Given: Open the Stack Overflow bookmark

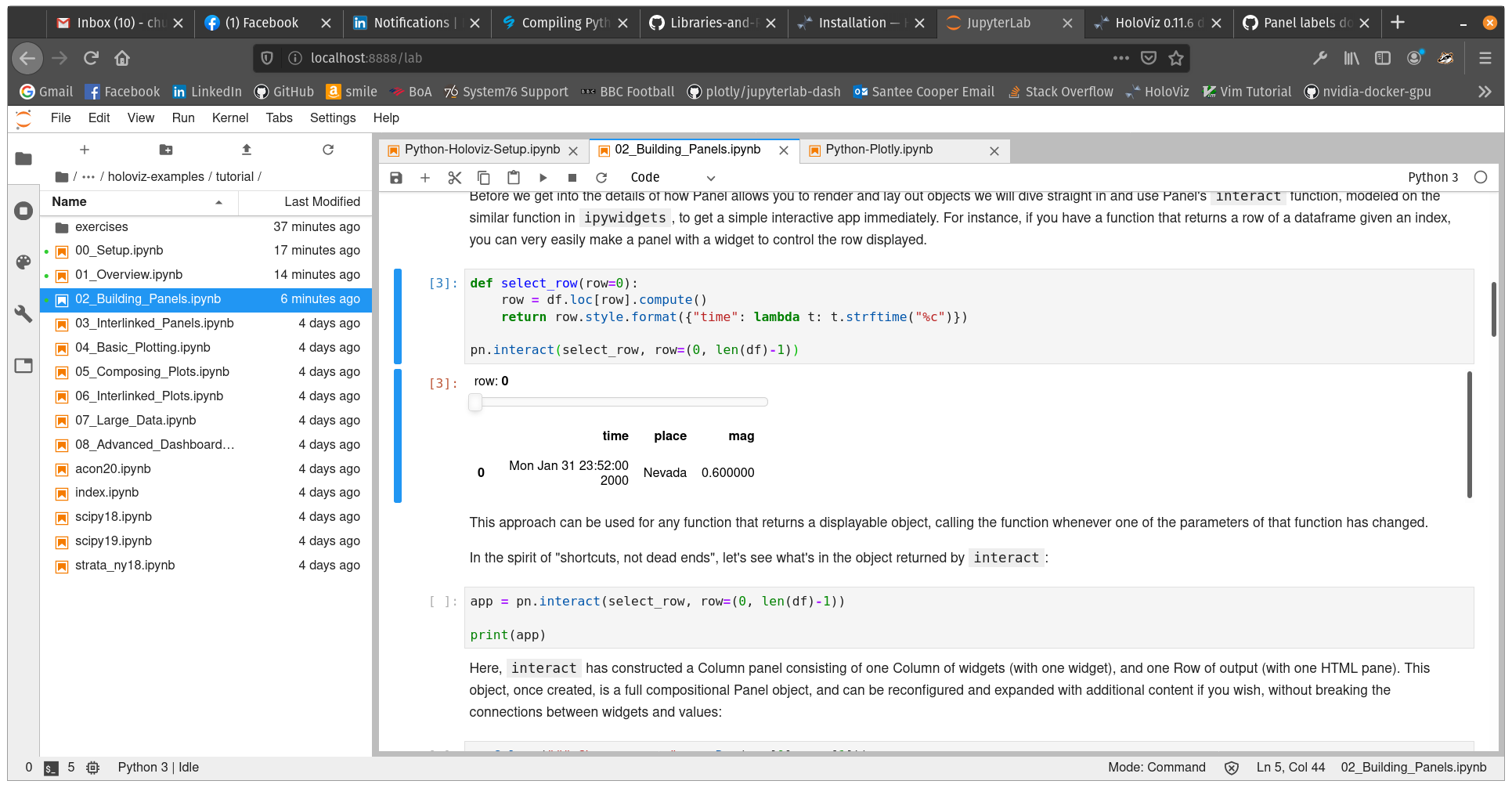Looking at the screenshot, I should (x=1069, y=92).
